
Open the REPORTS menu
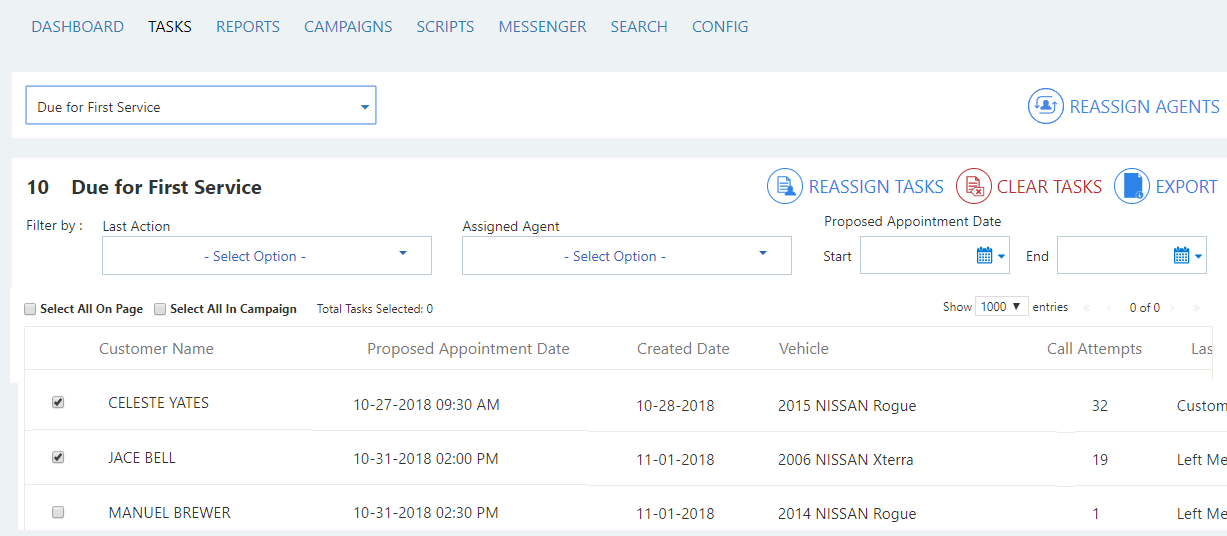[x=248, y=27]
